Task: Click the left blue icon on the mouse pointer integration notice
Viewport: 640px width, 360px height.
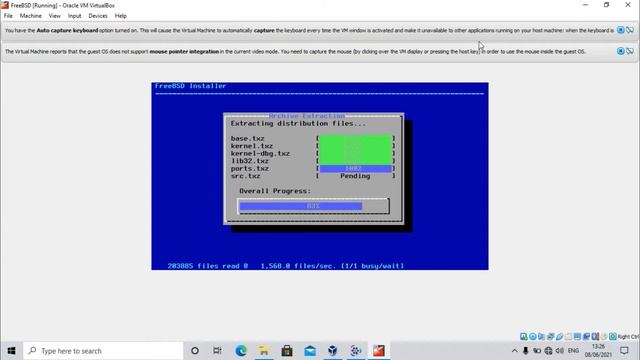Action: (x=620, y=51)
